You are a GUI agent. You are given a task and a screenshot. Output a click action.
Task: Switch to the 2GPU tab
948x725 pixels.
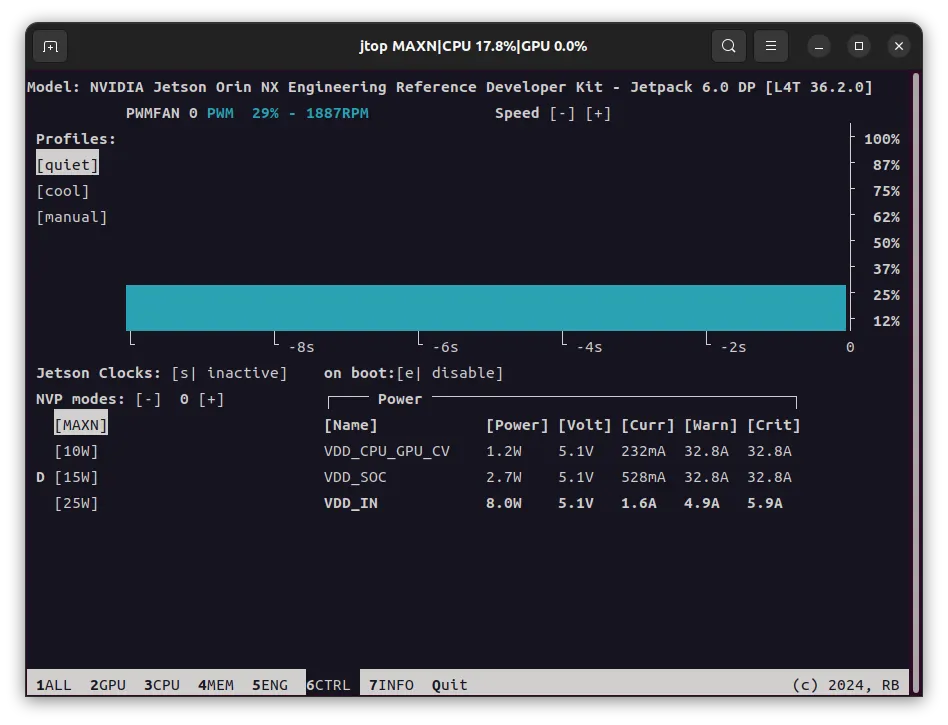108,685
